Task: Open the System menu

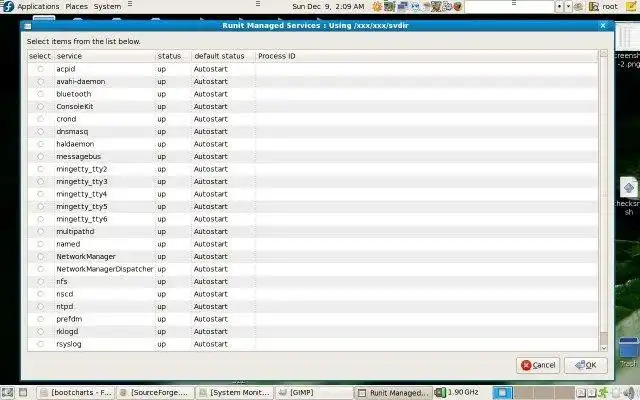Action: pyautogui.click(x=107, y=7)
